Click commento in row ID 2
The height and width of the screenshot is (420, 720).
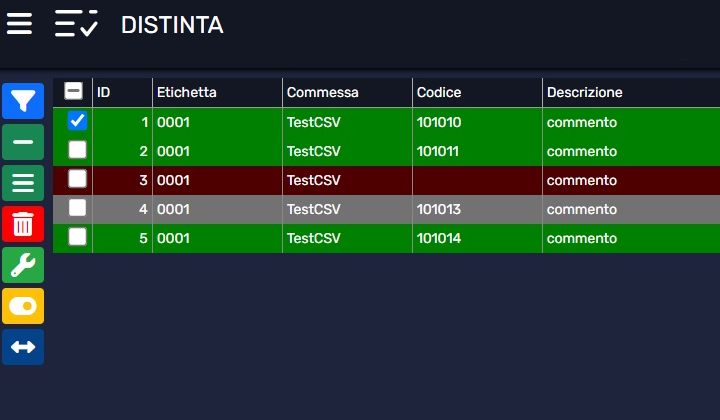tap(582, 151)
